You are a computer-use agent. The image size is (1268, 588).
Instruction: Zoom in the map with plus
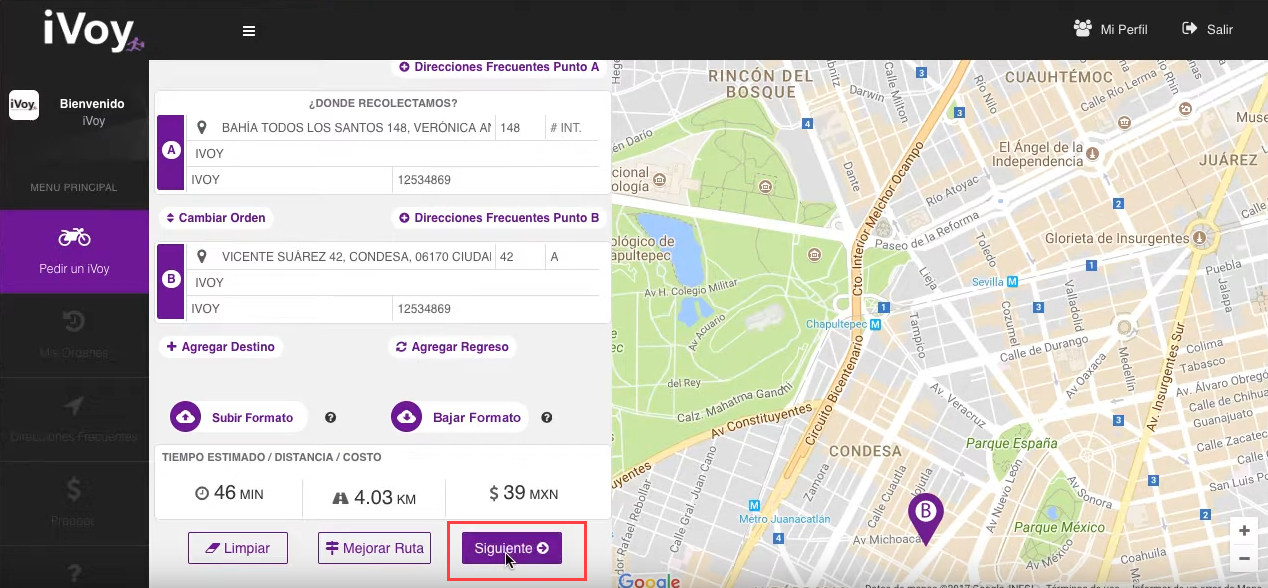pos(1244,531)
